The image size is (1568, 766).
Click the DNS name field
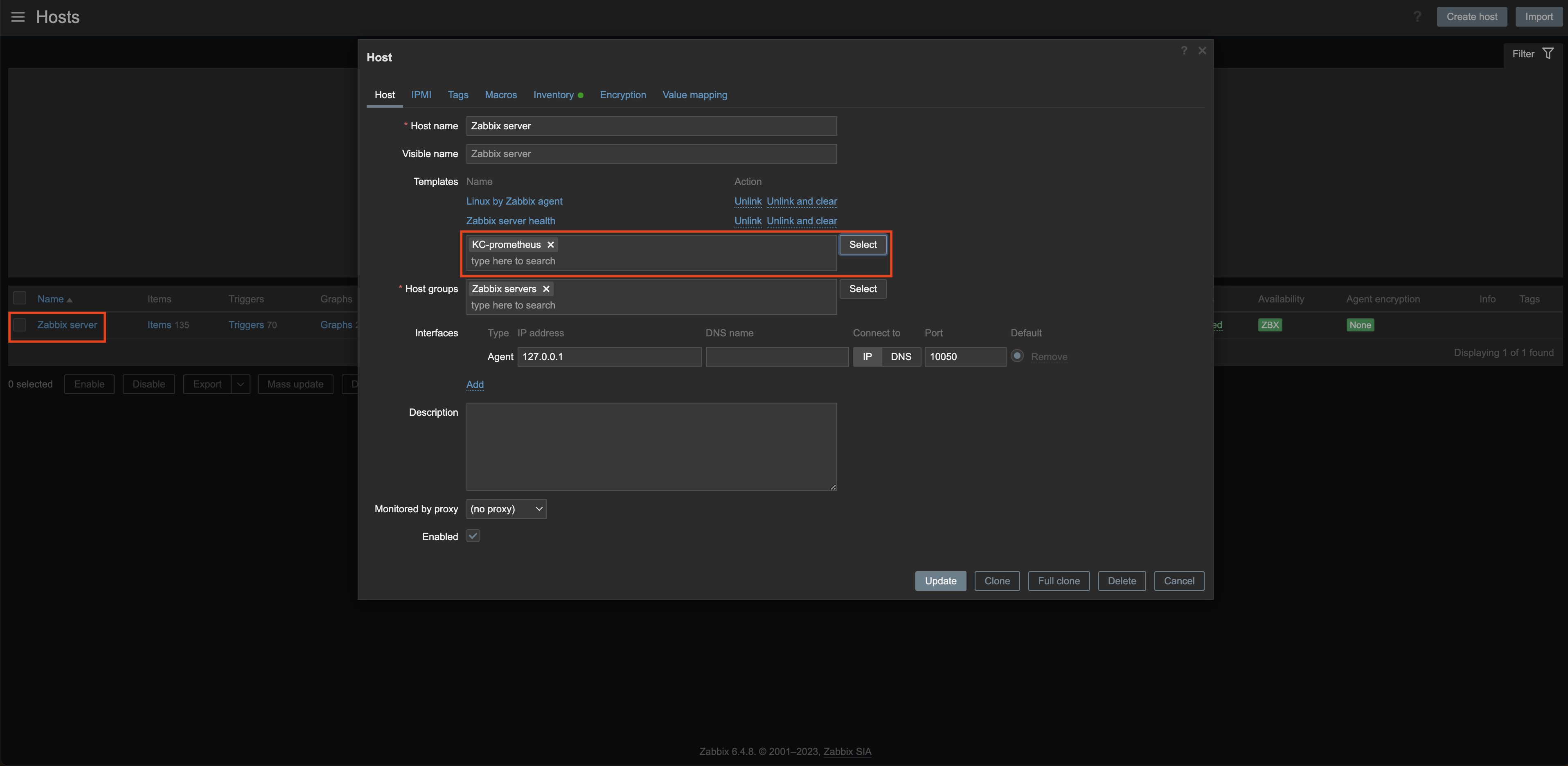[x=777, y=357]
